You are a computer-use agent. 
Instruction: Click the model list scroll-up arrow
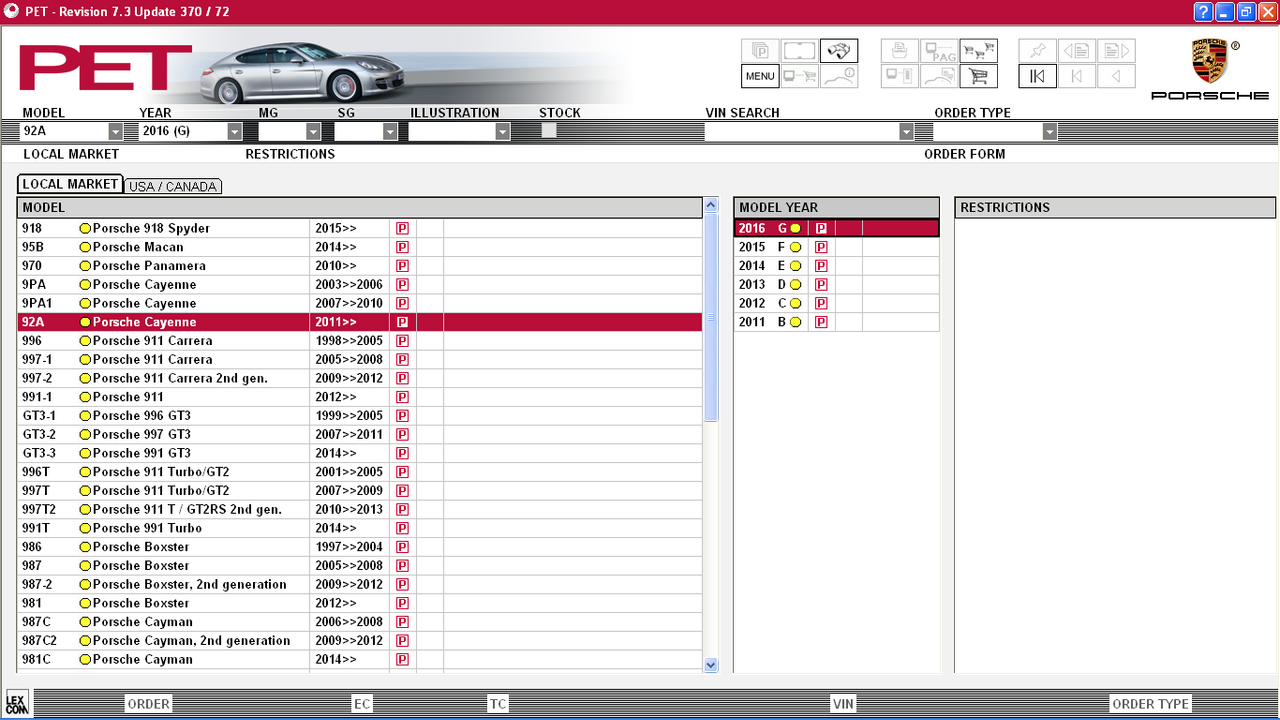(x=711, y=205)
